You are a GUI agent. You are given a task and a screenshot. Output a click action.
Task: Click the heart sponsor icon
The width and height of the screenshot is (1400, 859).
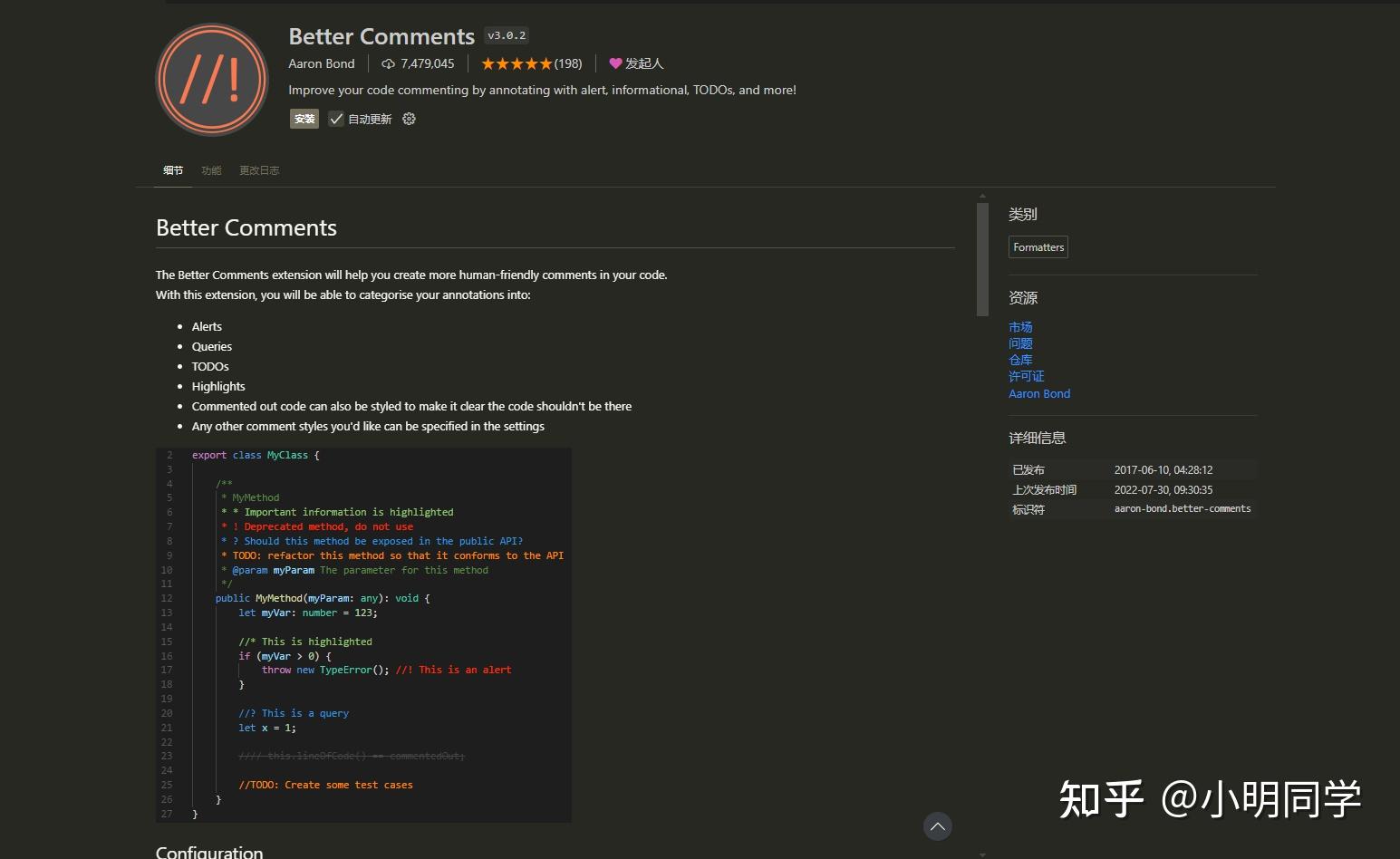point(615,63)
